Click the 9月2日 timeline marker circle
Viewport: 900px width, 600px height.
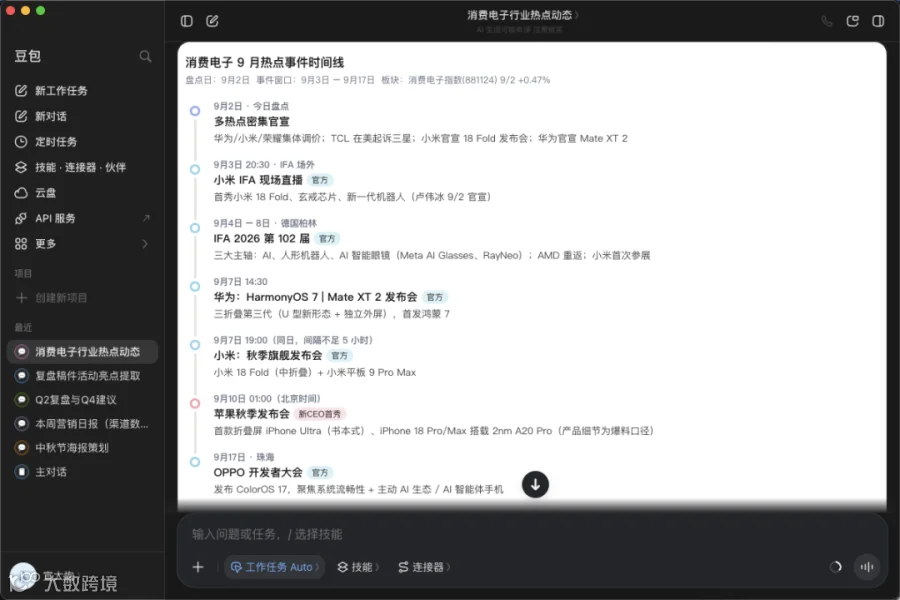[195, 111]
